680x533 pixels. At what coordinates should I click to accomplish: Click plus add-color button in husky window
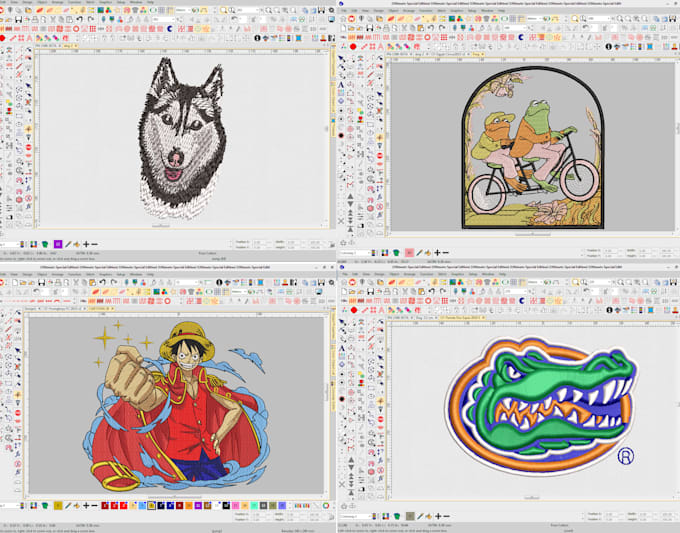point(86,244)
